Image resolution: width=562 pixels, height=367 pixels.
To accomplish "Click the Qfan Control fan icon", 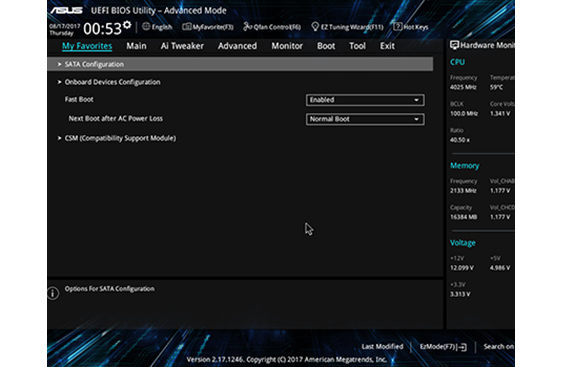I will coord(248,27).
